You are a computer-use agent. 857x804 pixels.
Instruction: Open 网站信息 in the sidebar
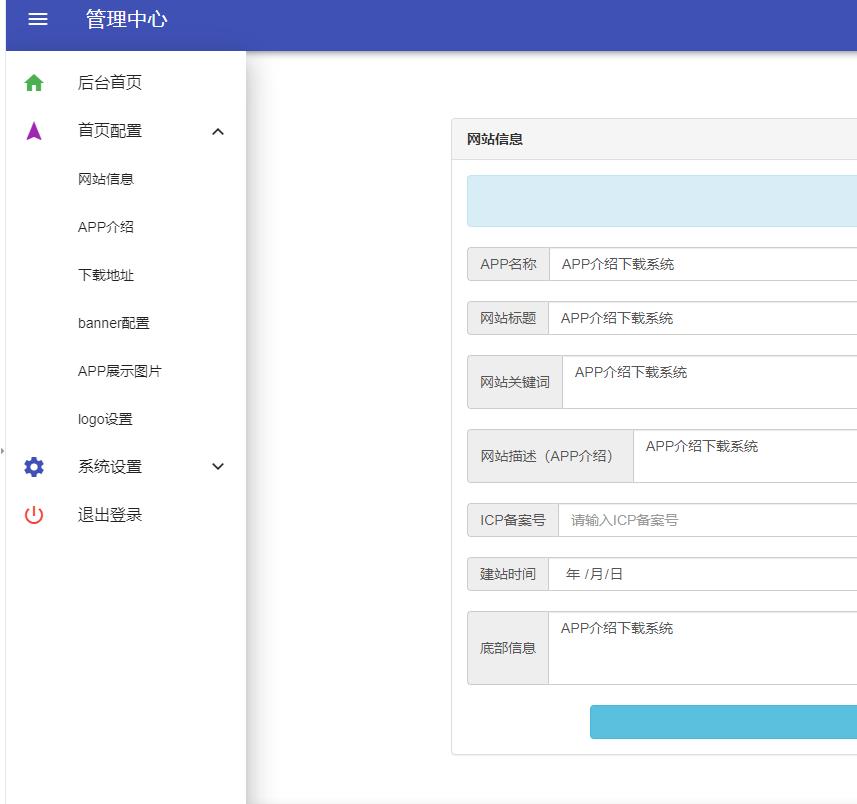106,179
